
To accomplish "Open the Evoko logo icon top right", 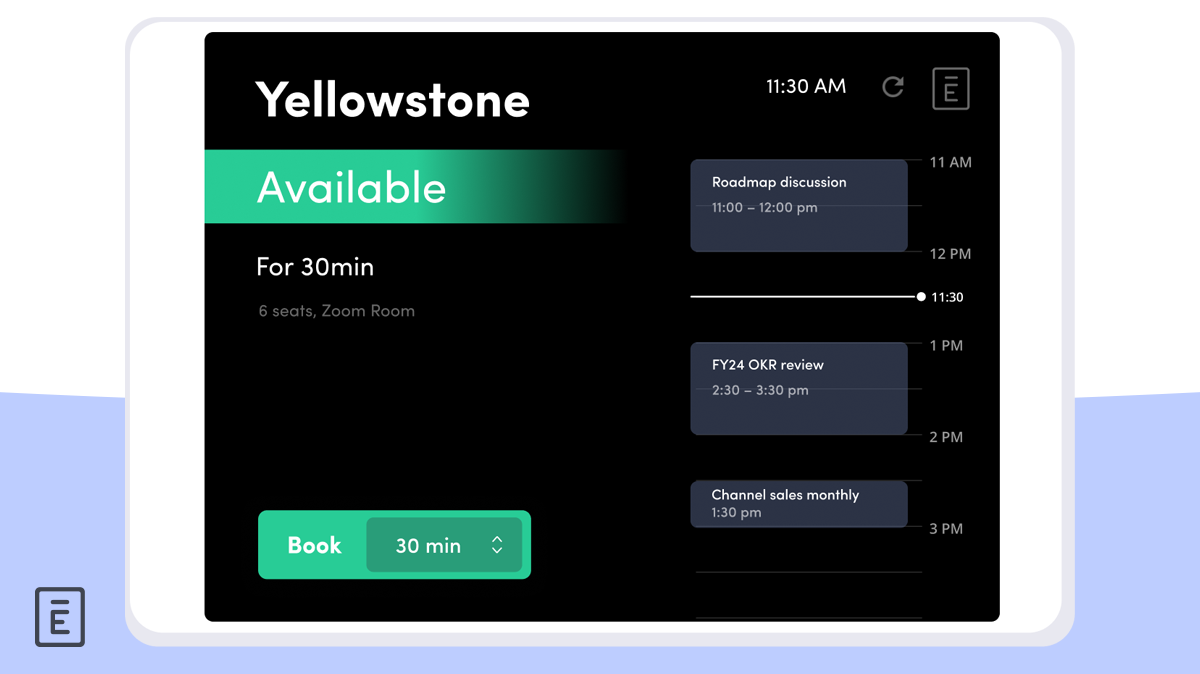I will 950,88.
